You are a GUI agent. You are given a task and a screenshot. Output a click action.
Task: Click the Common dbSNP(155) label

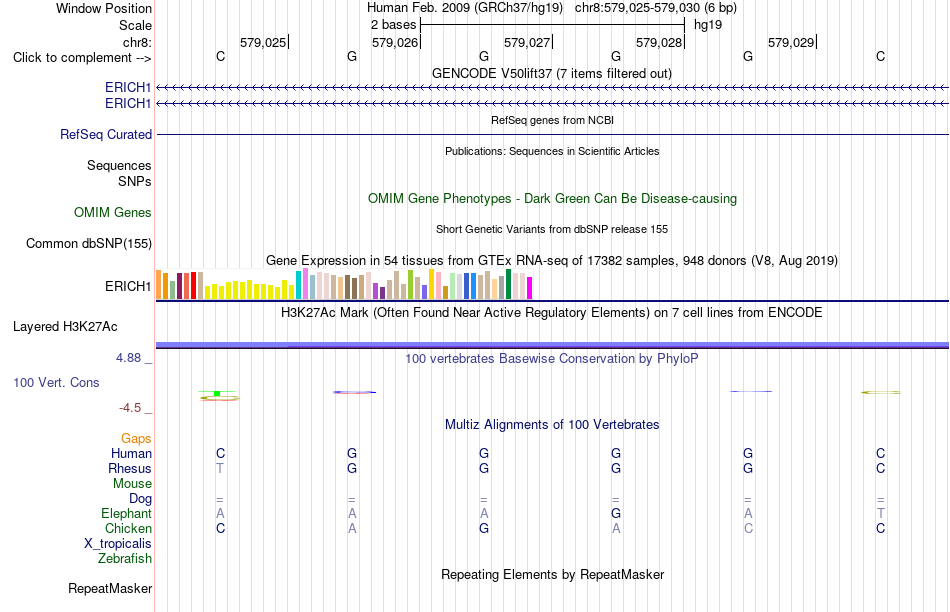pyautogui.click(x=88, y=244)
